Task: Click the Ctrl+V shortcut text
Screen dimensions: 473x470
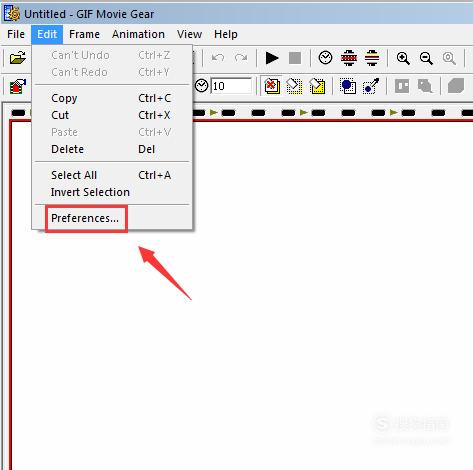Action: [155, 132]
